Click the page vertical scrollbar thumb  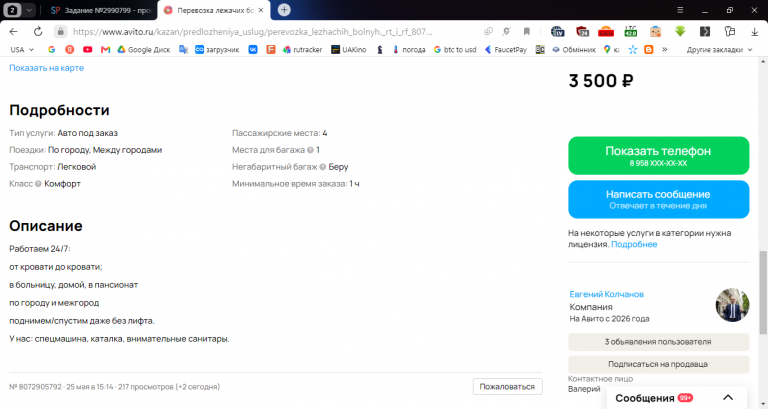pos(763,292)
